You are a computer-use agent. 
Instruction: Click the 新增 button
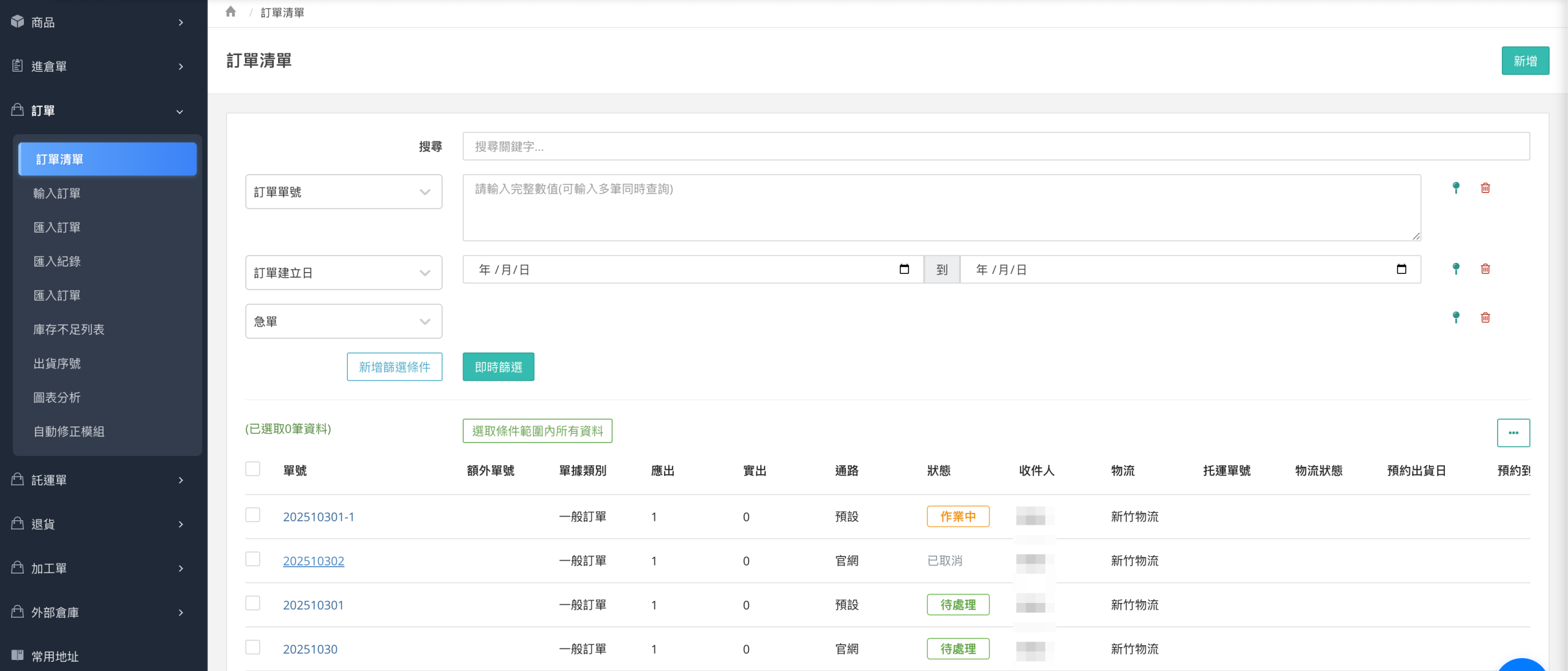pyautogui.click(x=1525, y=61)
